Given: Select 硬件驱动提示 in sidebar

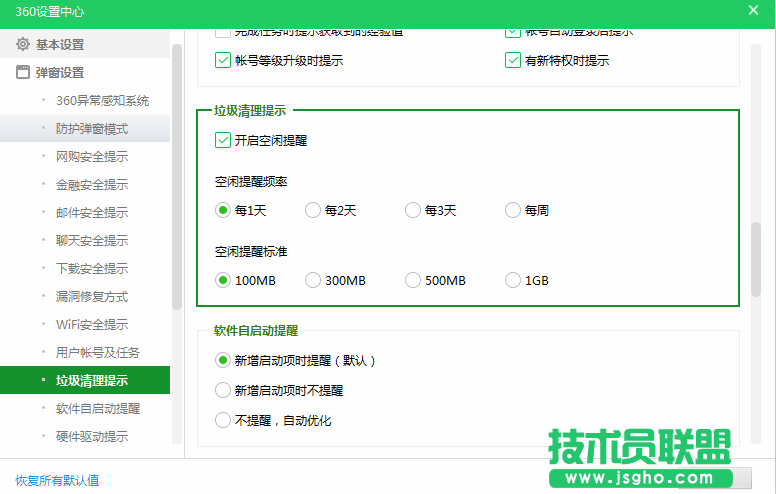Looking at the screenshot, I should [x=85, y=436].
